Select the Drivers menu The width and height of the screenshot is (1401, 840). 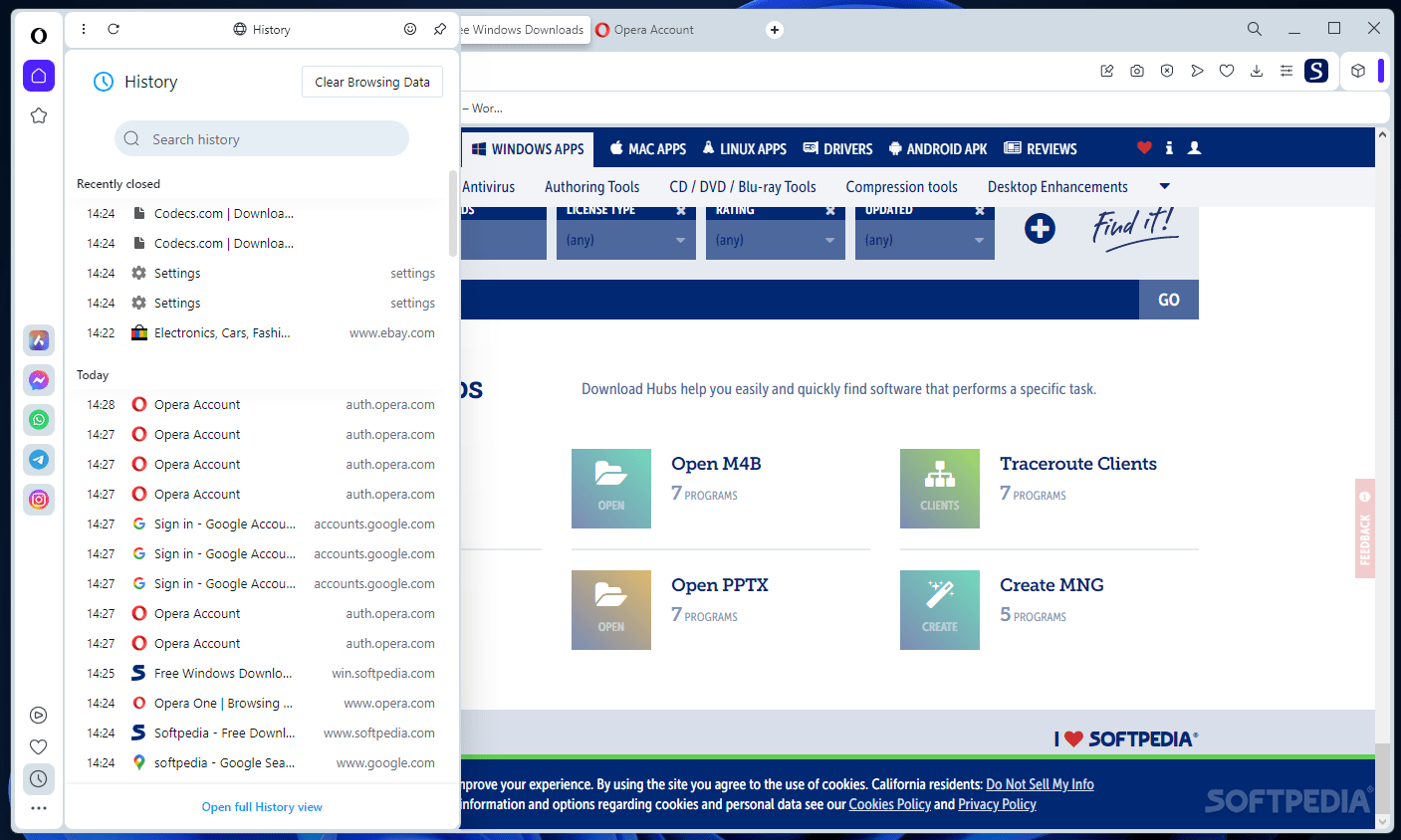(x=838, y=149)
